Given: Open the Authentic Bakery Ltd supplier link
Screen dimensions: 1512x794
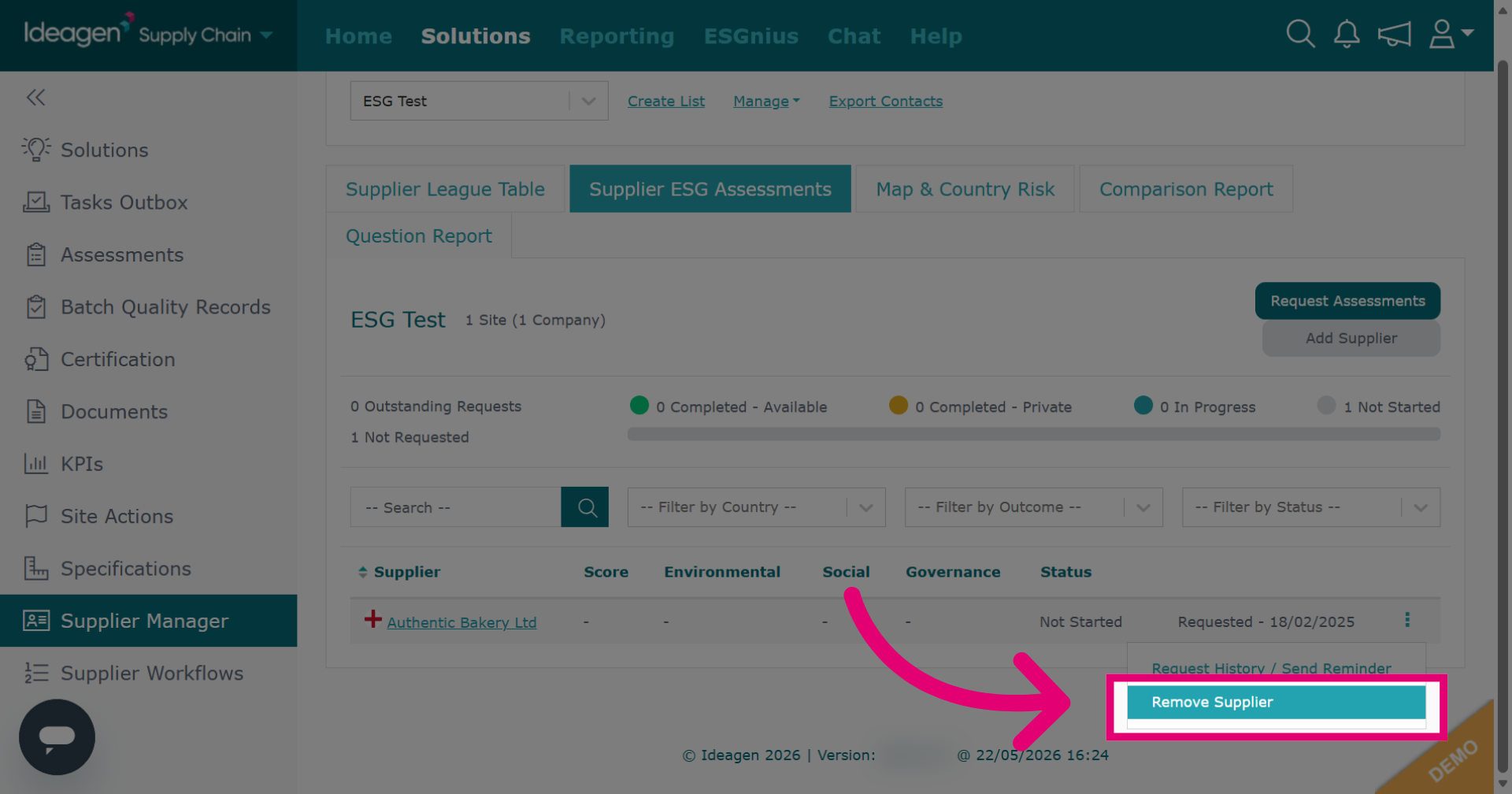Looking at the screenshot, I should click(461, 622).
